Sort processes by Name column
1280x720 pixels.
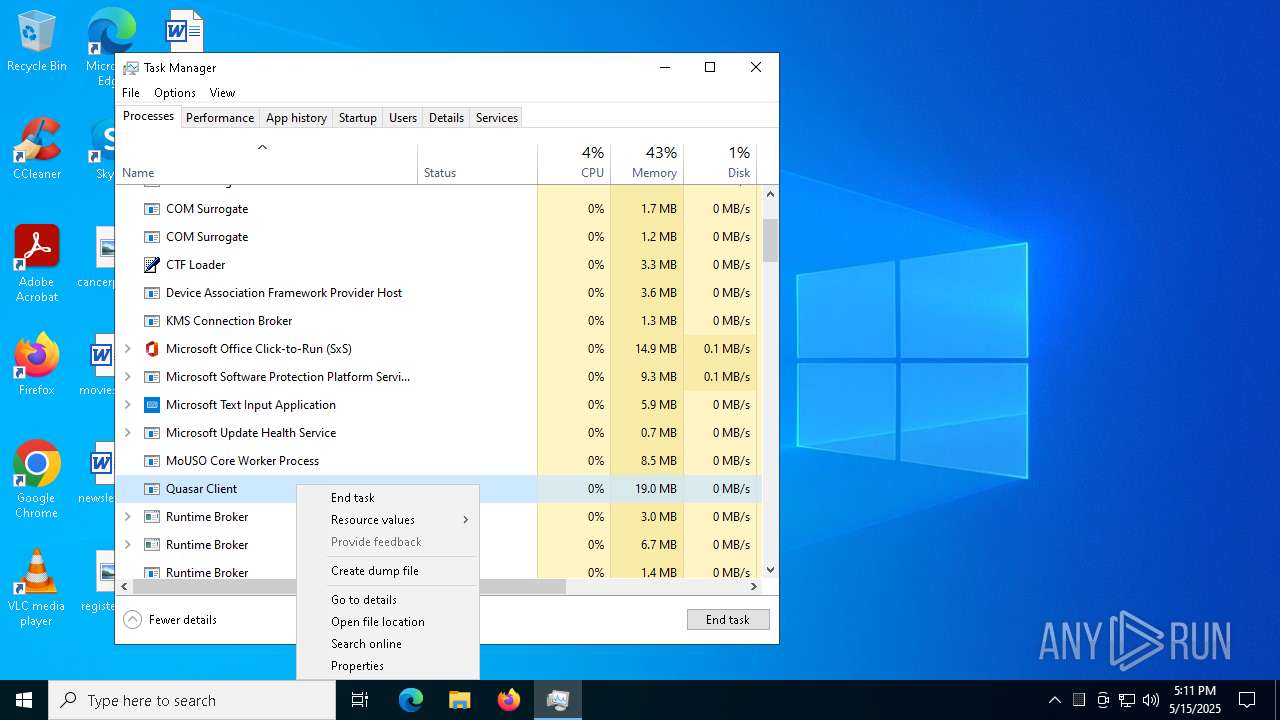pyautogui.click(x=266, y=164)
